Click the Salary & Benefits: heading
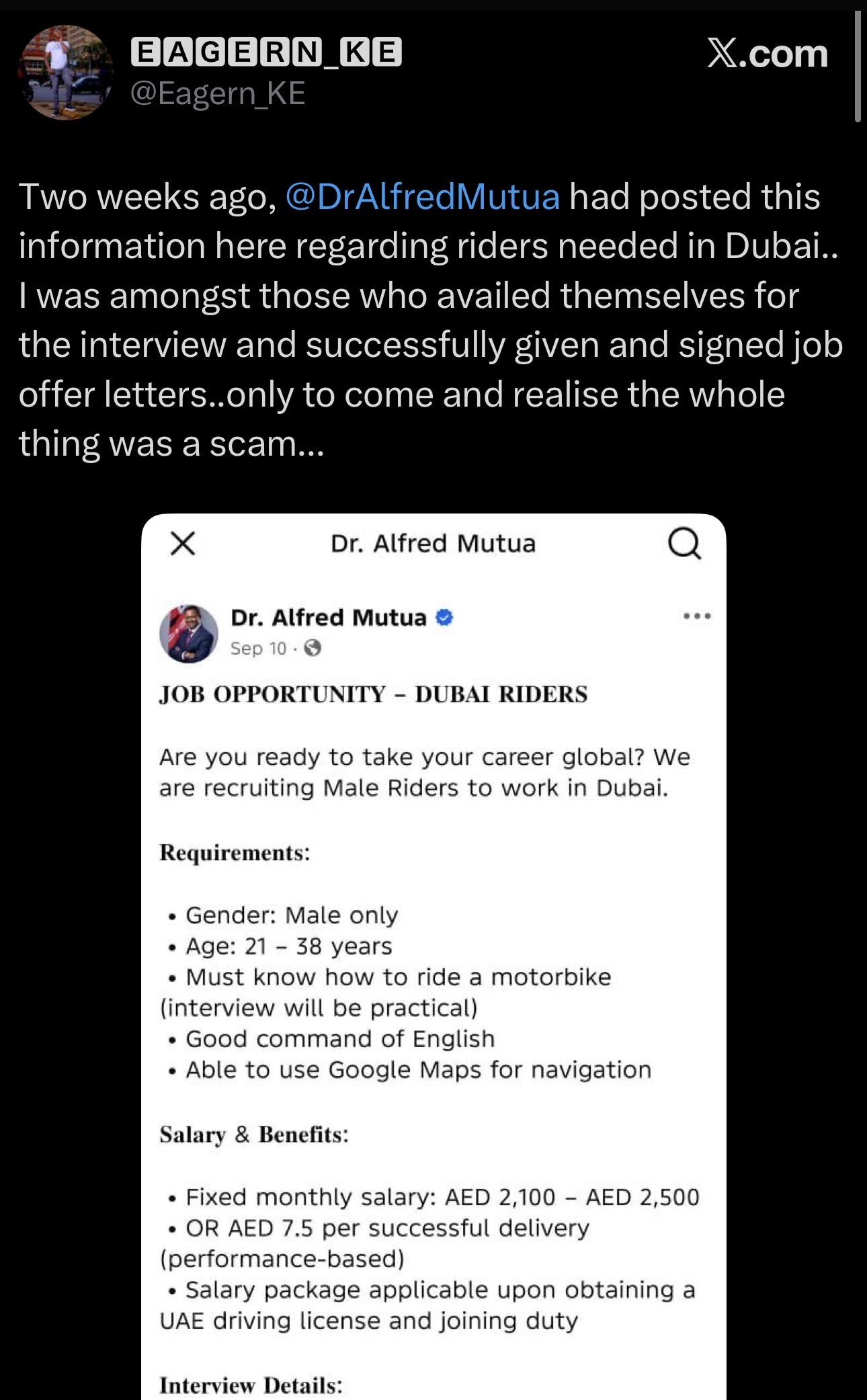867x1400 pixels. tap(254, 1135)
